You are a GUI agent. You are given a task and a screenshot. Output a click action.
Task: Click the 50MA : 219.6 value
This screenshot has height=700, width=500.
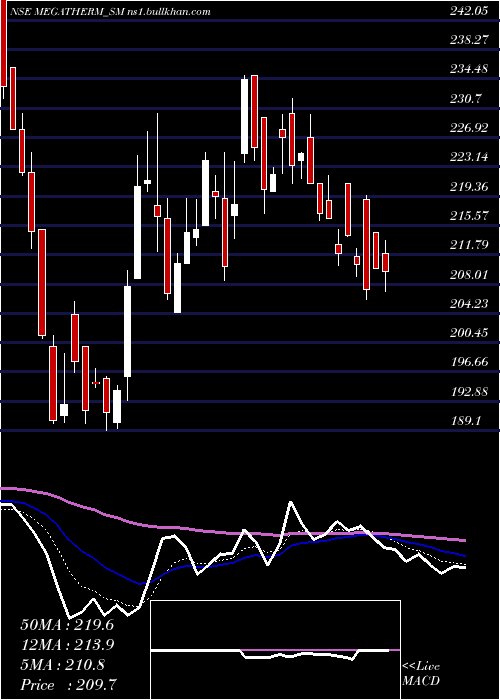pos(67,625)
